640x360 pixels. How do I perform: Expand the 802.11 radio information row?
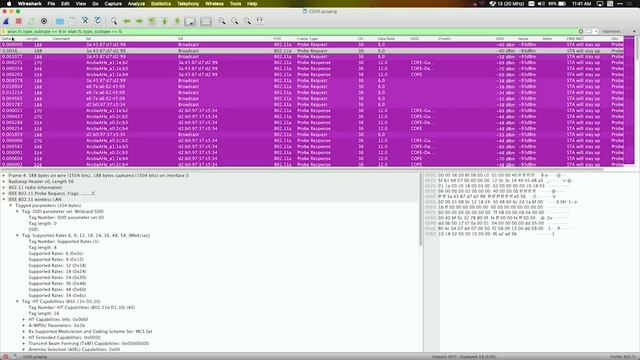[4, 187]
